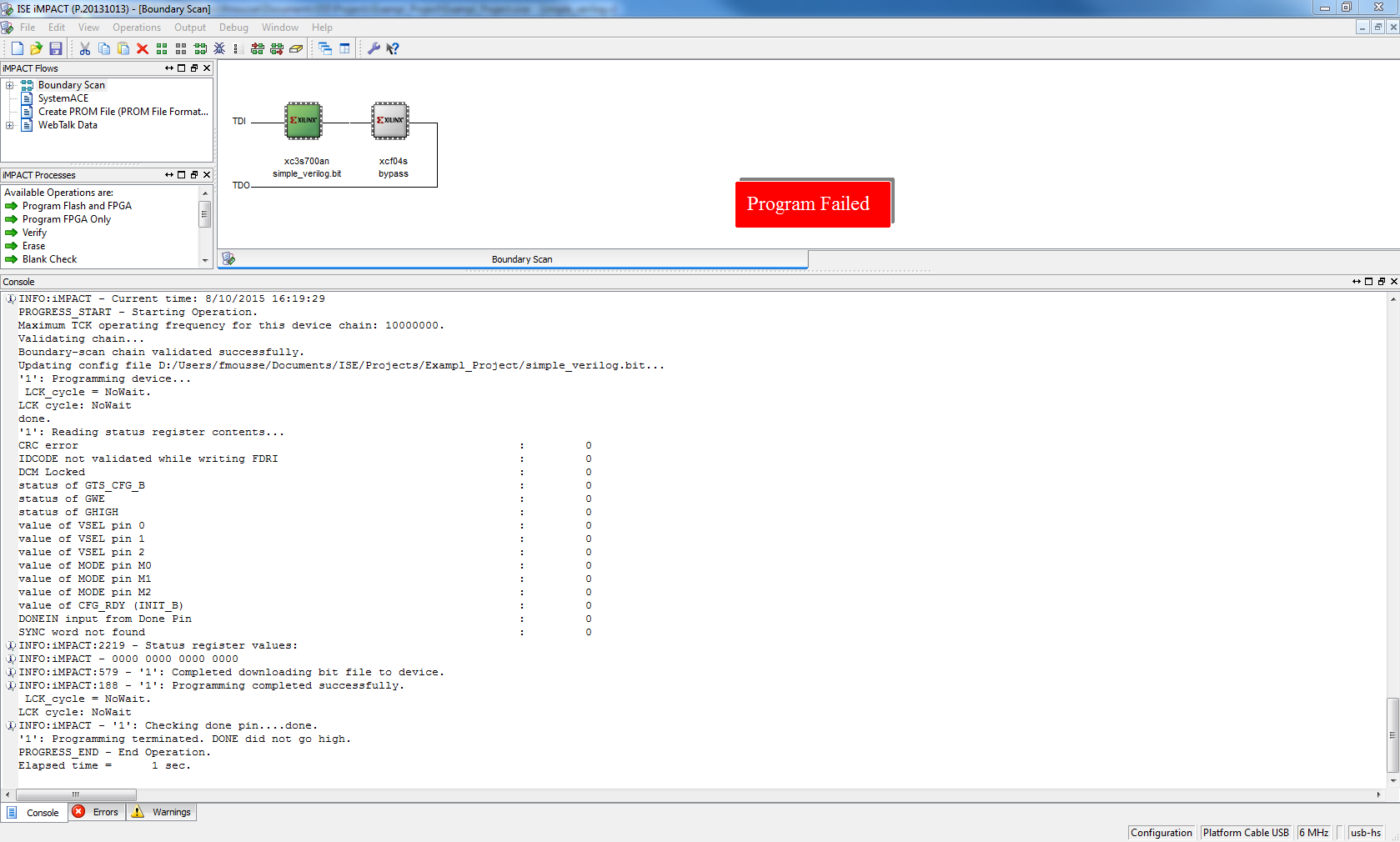The height and width of the screenshot is (842, 1400).
Task: Open the Operations menu
Action: [137, 28]
